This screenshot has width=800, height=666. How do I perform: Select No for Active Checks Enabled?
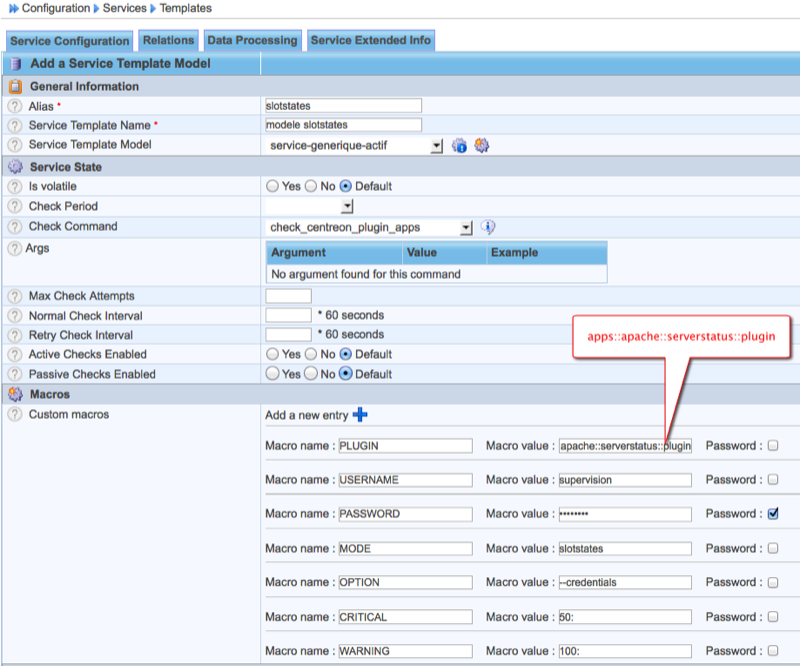pyautogui.click(x=311, y=354)
